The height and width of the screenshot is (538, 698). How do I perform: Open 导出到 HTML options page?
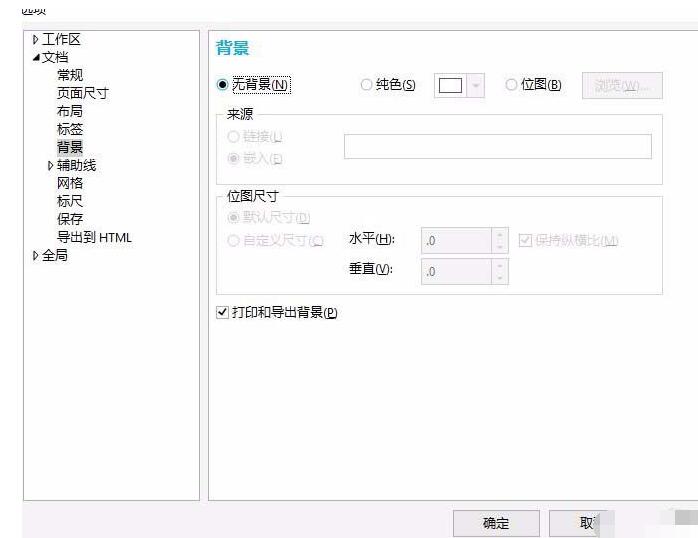click(x=94, y=237)
